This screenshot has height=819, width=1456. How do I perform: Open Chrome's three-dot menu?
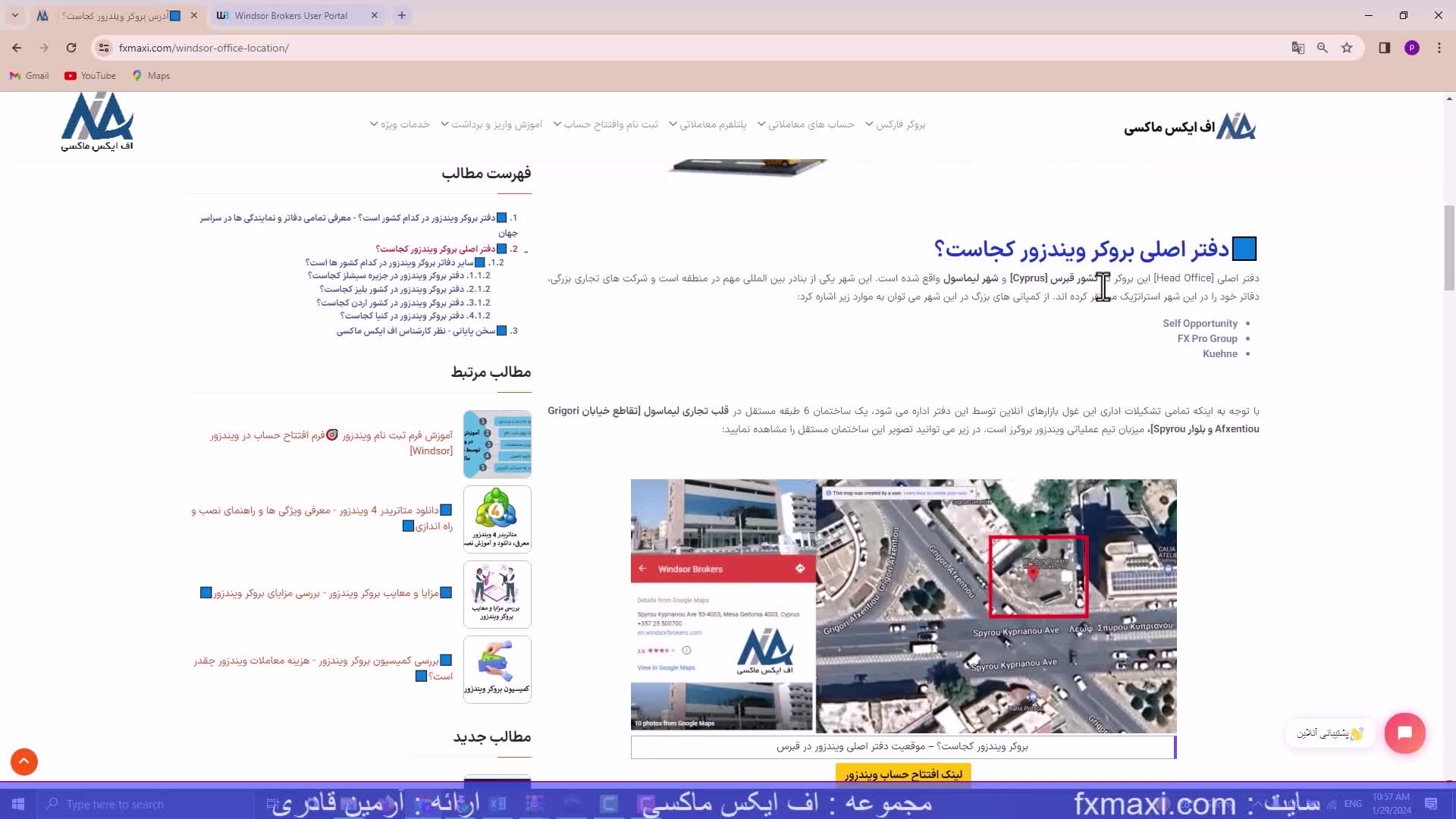[x=1439, y=48]
